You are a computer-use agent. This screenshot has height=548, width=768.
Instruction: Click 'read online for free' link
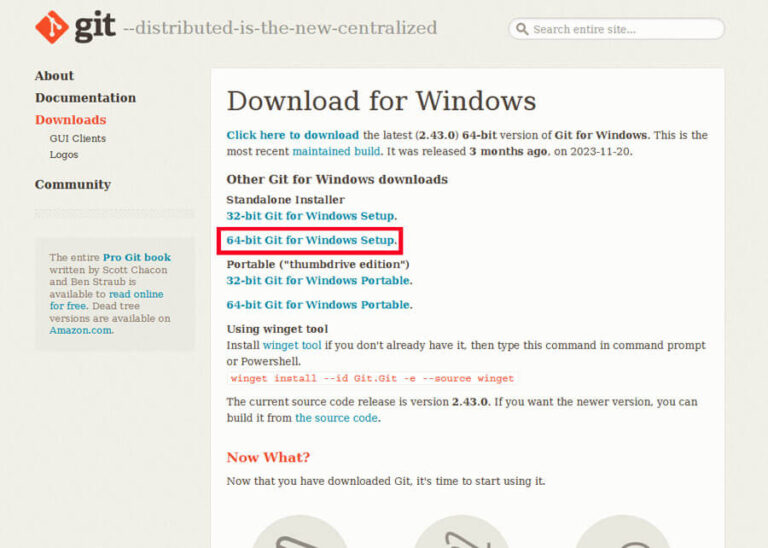pos(137,294)
